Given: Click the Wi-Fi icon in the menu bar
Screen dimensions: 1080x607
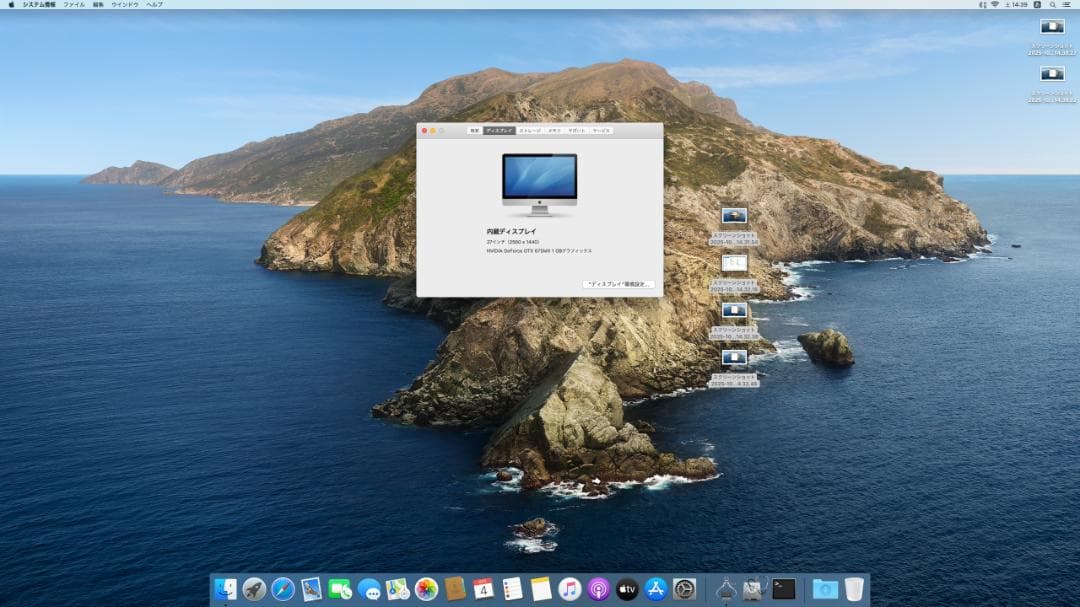Looking at the screenshot, I should (995, 5).
